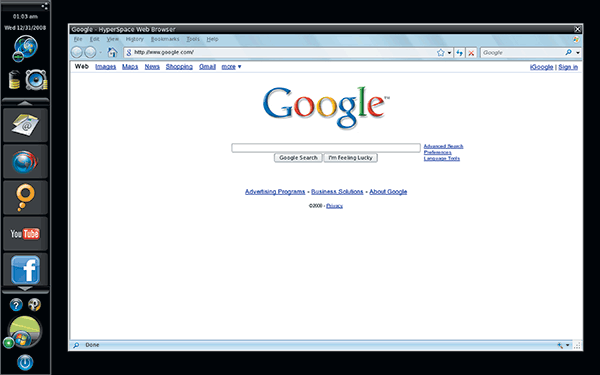This screenshot has height=375, width=600.
Task: Open the Bookmarks menu
Action: click(165, 39)
